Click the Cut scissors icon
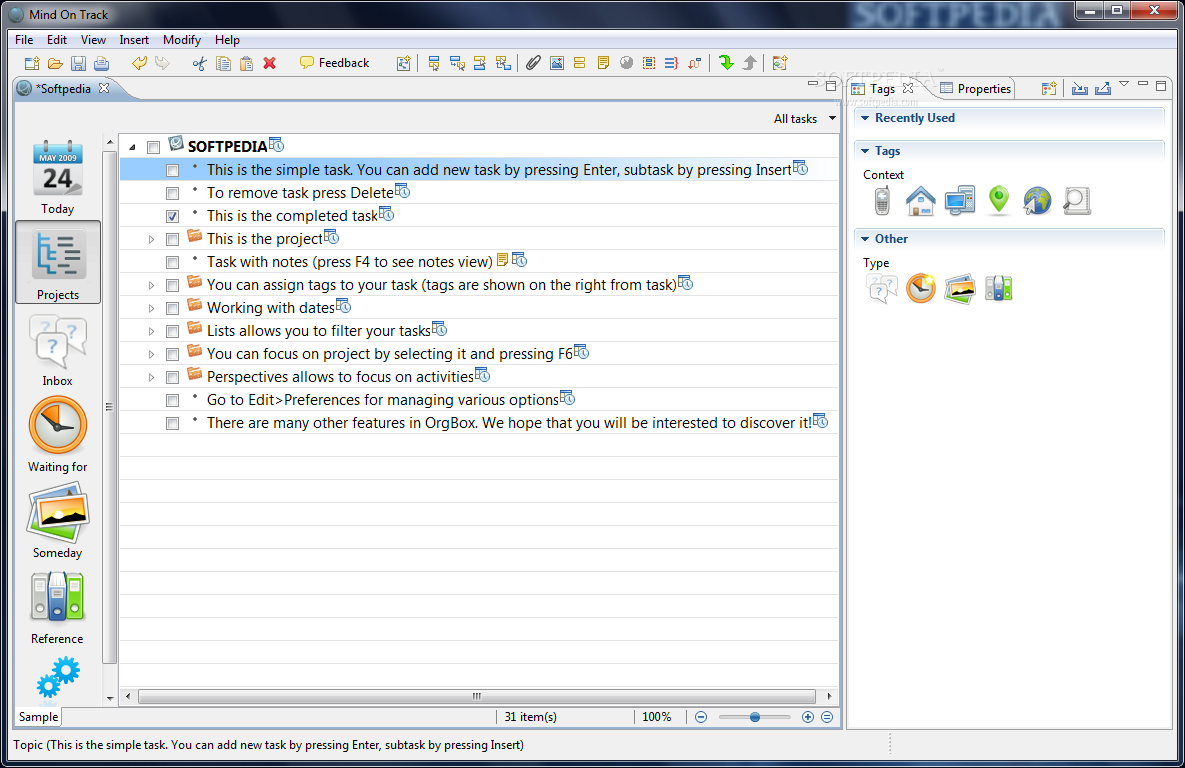The image size is (1185, 768). (200, 63)
